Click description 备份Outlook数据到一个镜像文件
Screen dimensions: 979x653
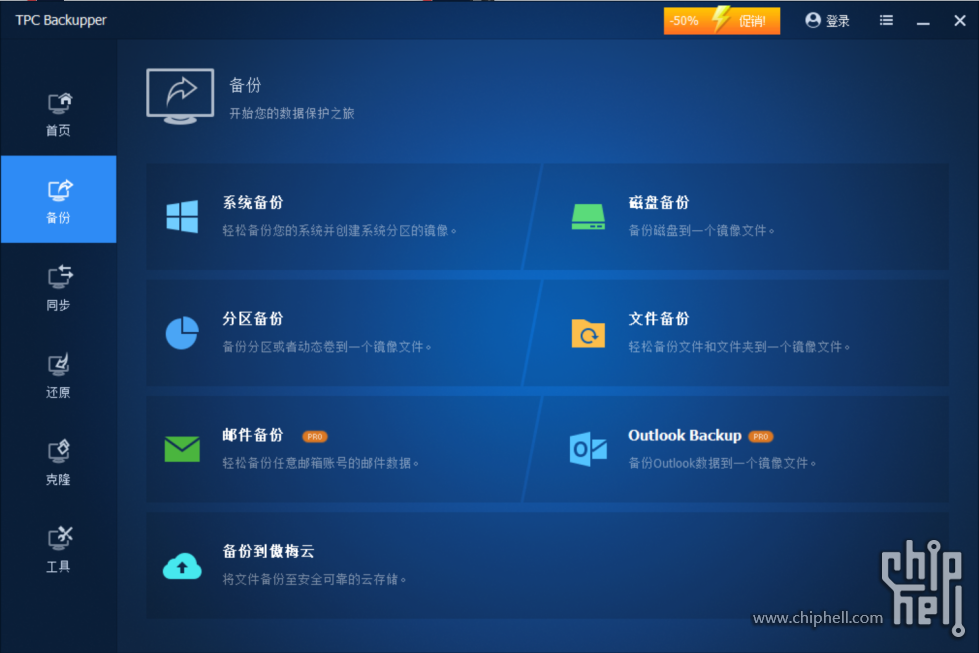pyautogui.click(x=722, y=463)
